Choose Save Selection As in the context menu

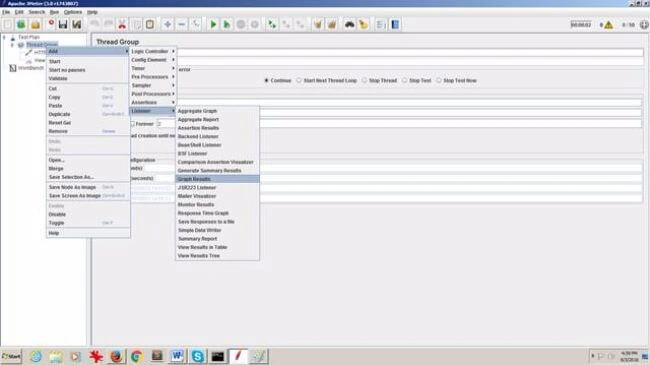pyautogui.click(x=88, y=177)
